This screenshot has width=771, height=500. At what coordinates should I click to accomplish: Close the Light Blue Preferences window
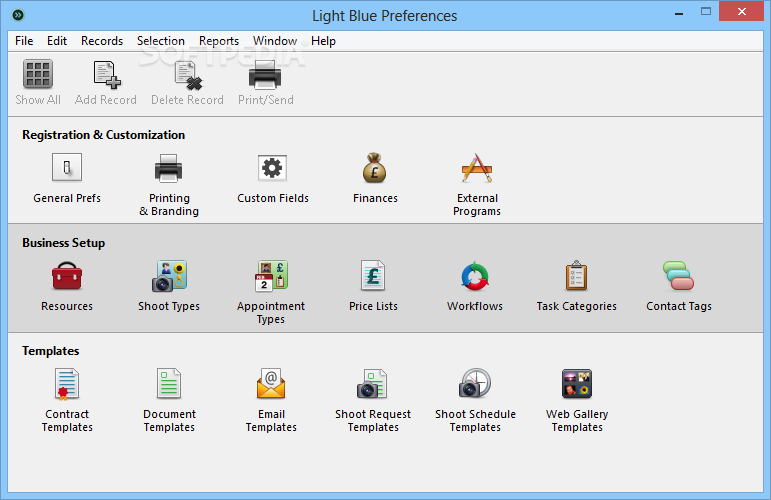point(741,11)
